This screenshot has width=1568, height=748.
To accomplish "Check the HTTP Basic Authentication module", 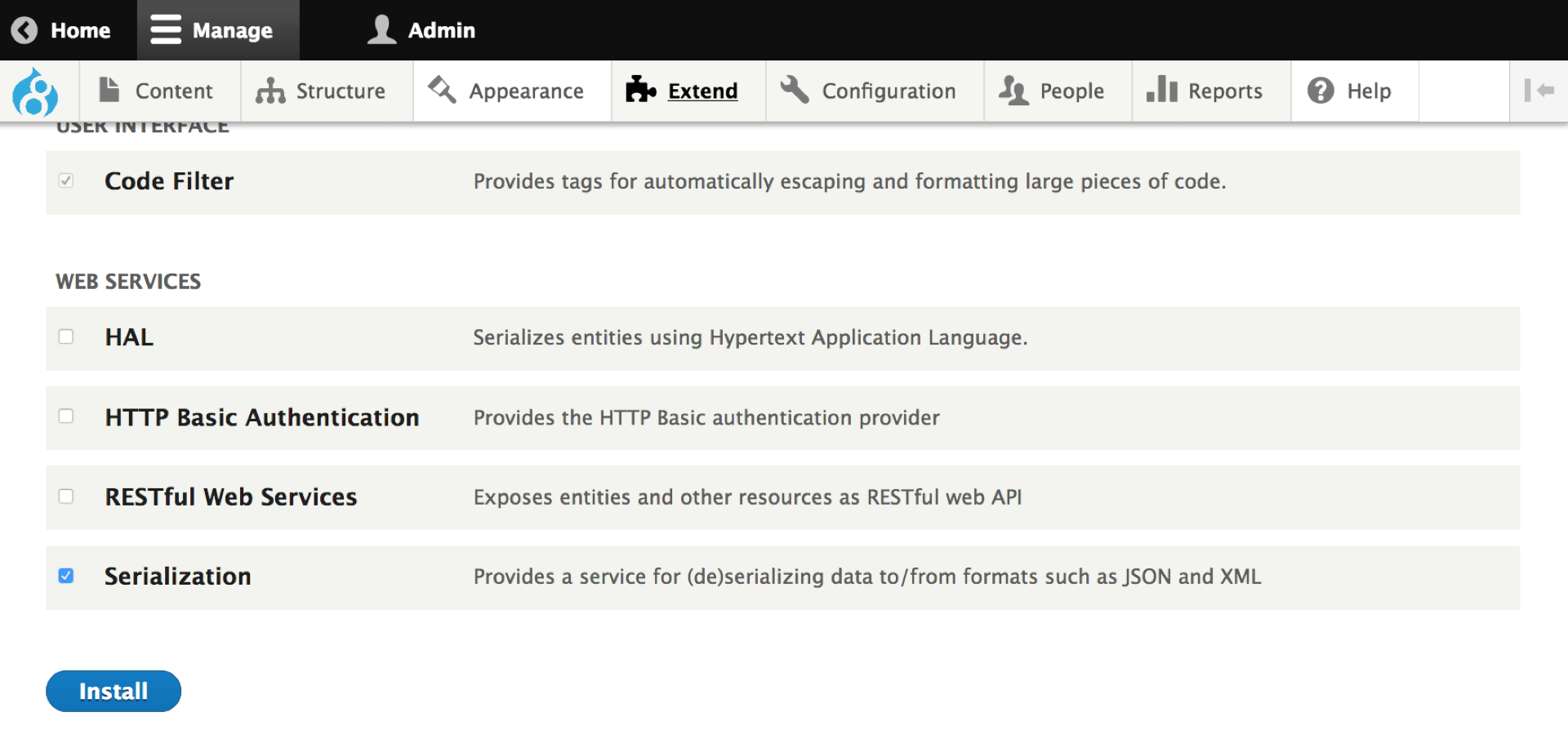I will click(66, 416).
